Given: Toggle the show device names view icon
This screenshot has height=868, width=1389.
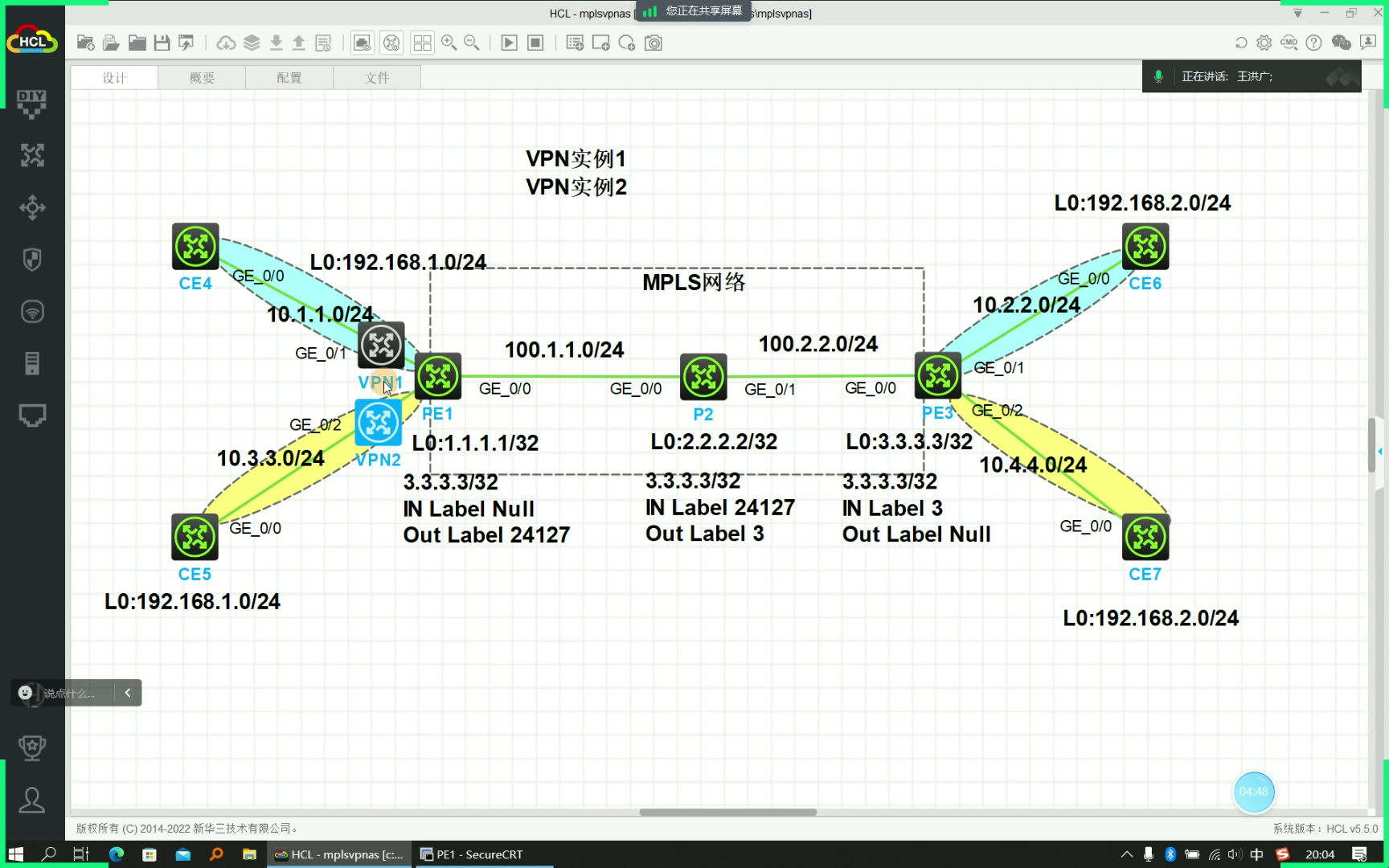Looking at the screenshot, I should click(x=391, y=43).
